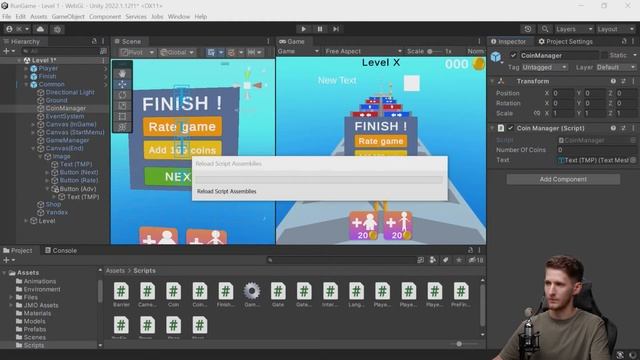Screen dimensions: 640x360
Task: Open the gear settings icon beside cloud
Action: point(57,29)
